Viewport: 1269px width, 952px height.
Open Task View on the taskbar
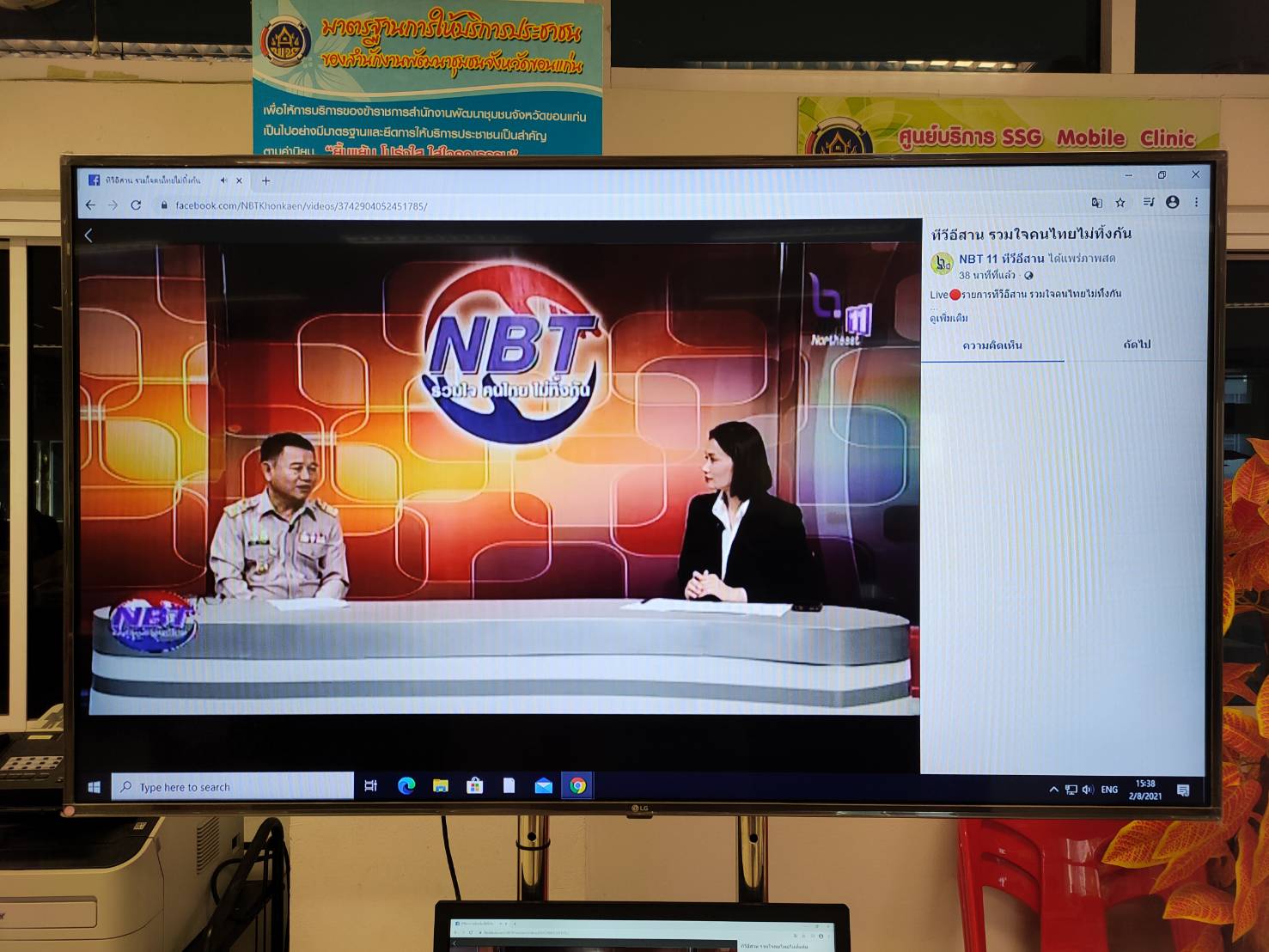tap(371, 786)
